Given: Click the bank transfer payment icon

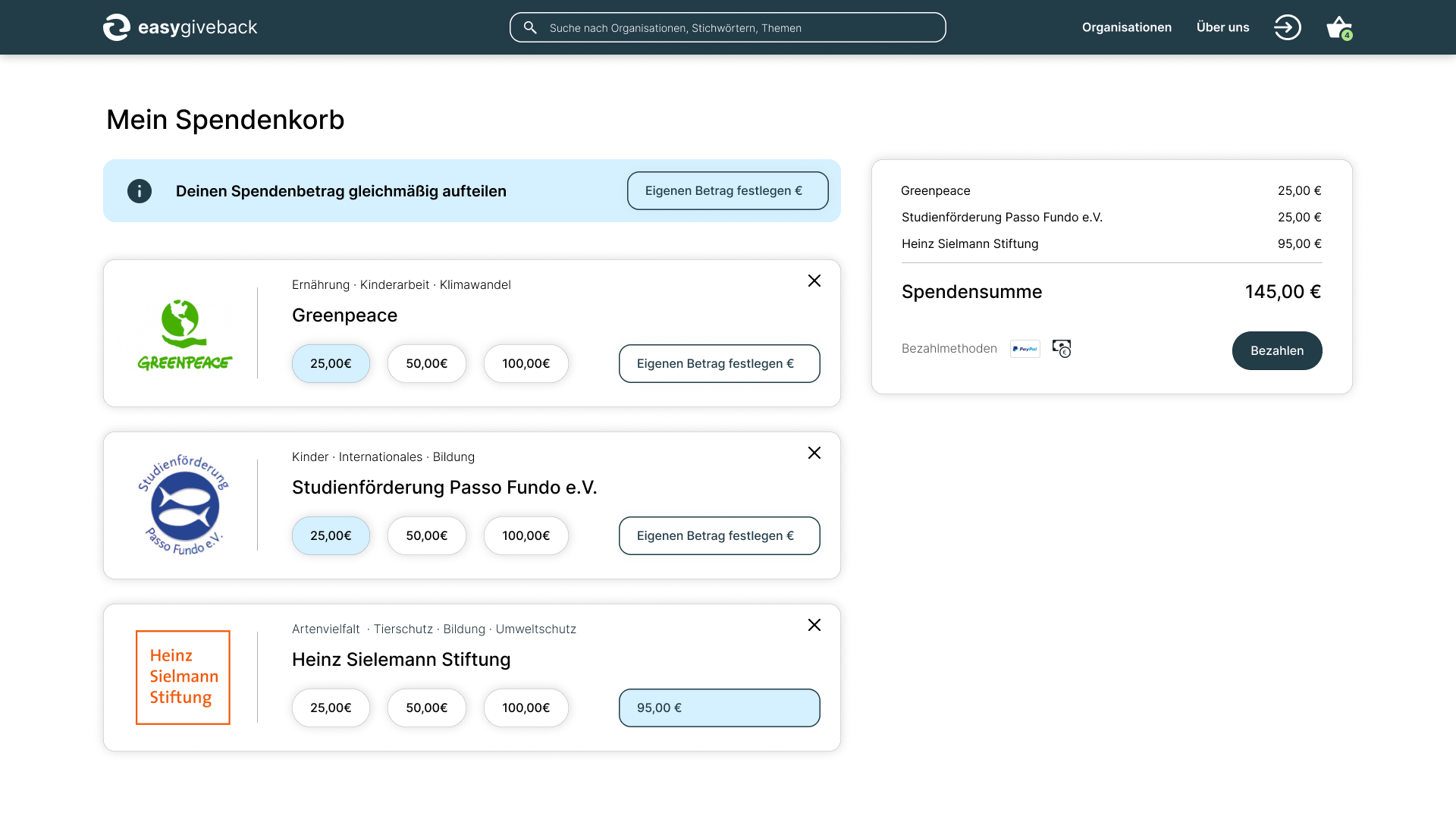Looking at the screenshot, I should [x=1062, y=349].
